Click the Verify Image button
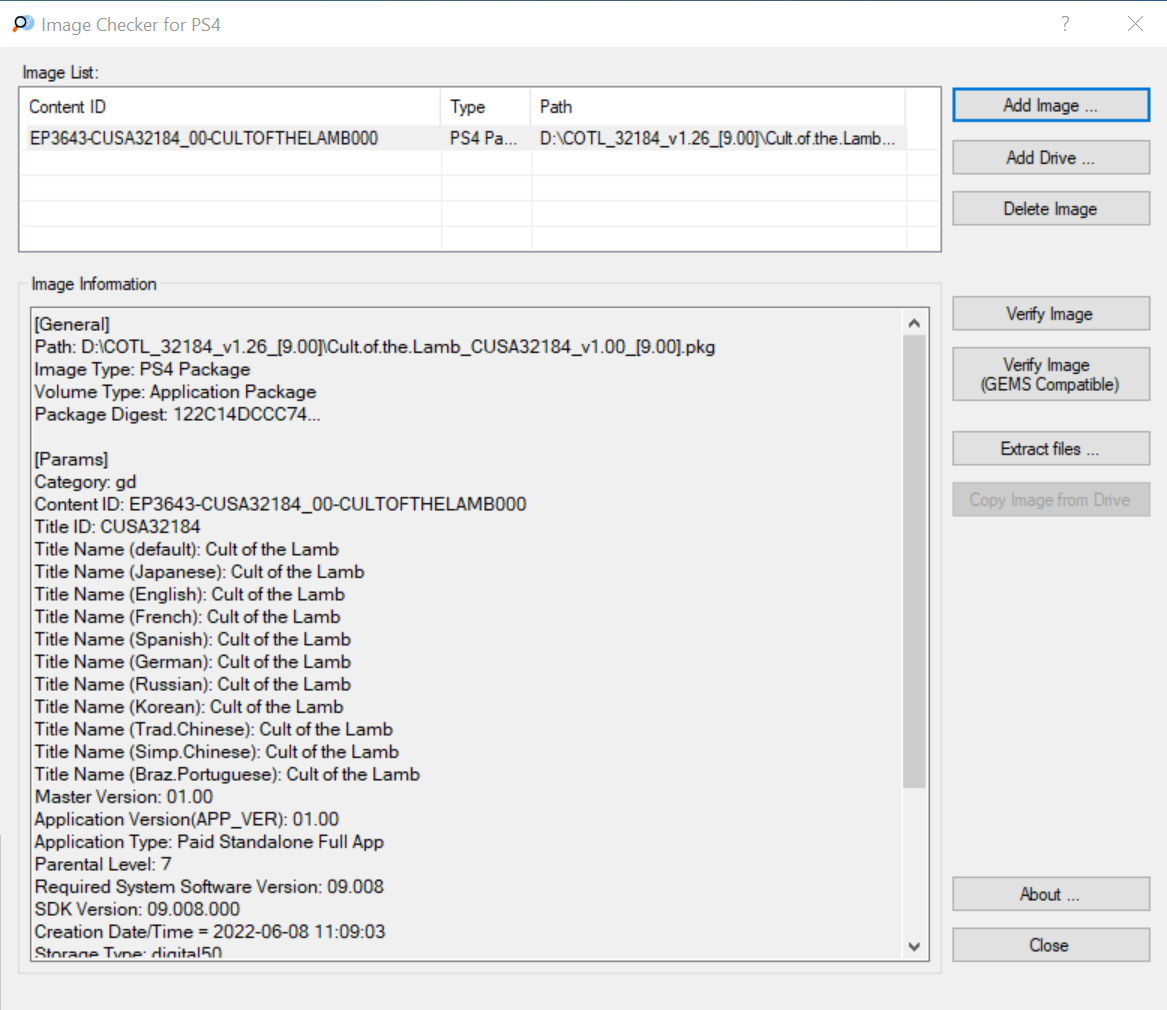 click(1050, 314)
